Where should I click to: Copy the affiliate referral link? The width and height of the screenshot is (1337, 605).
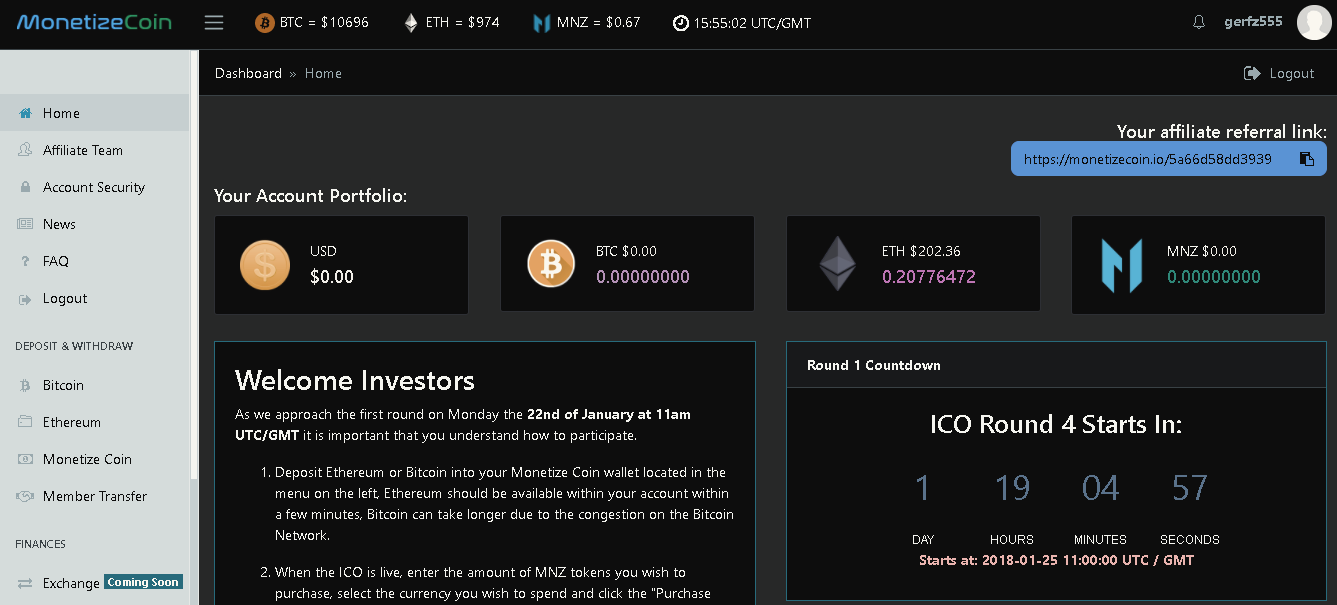pyautogui.click(x=1306, y=159)
